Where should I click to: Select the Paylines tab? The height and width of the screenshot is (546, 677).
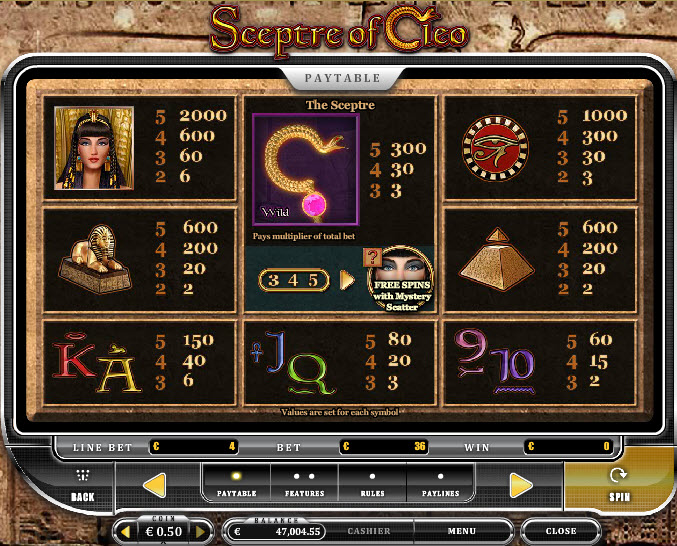pyautogui.click(x=440, y=483)
